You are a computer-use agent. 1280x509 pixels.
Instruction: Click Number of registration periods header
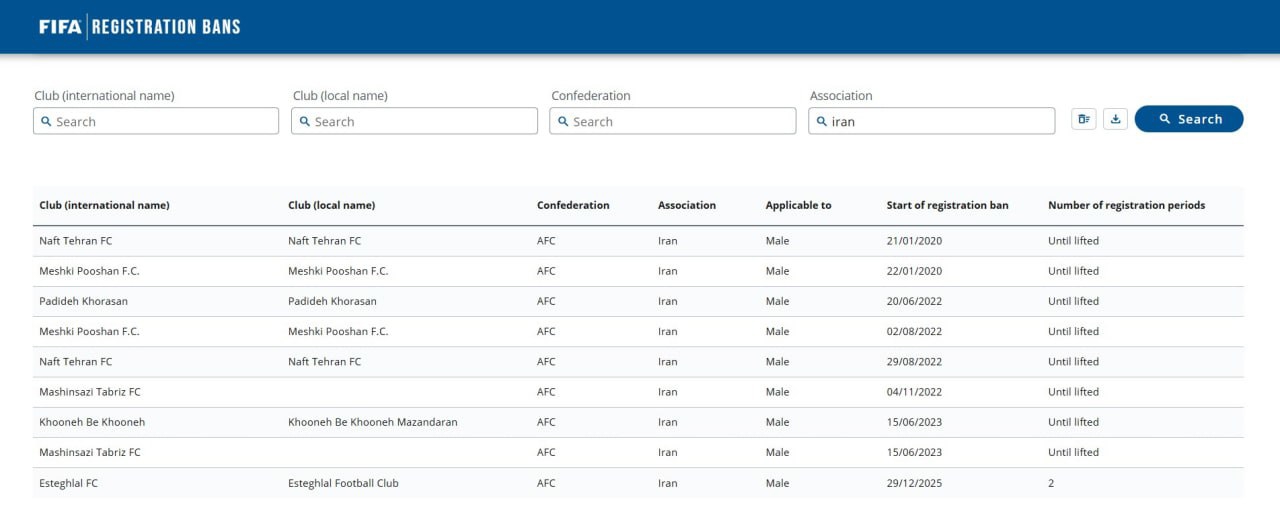1126,205
